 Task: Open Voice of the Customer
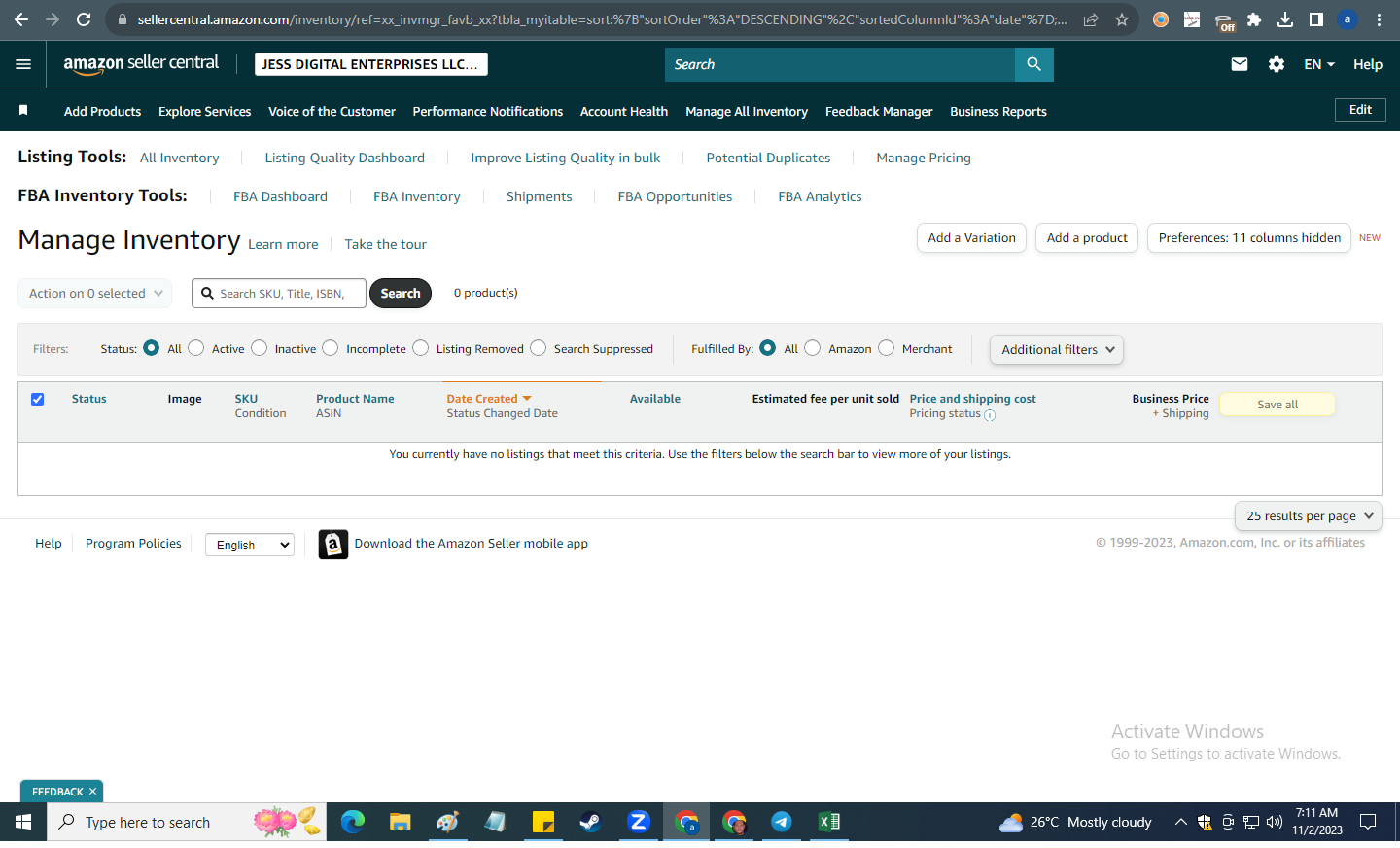[x=332, y=112]
